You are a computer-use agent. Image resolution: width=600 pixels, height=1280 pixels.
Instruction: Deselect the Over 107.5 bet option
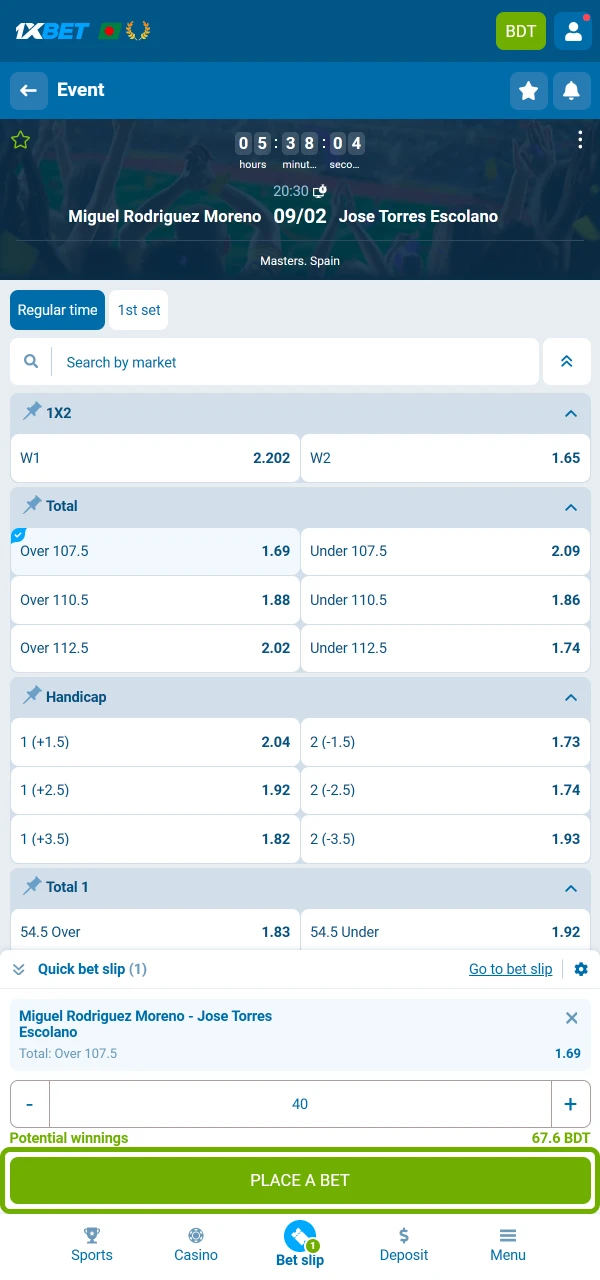(155, 551)
